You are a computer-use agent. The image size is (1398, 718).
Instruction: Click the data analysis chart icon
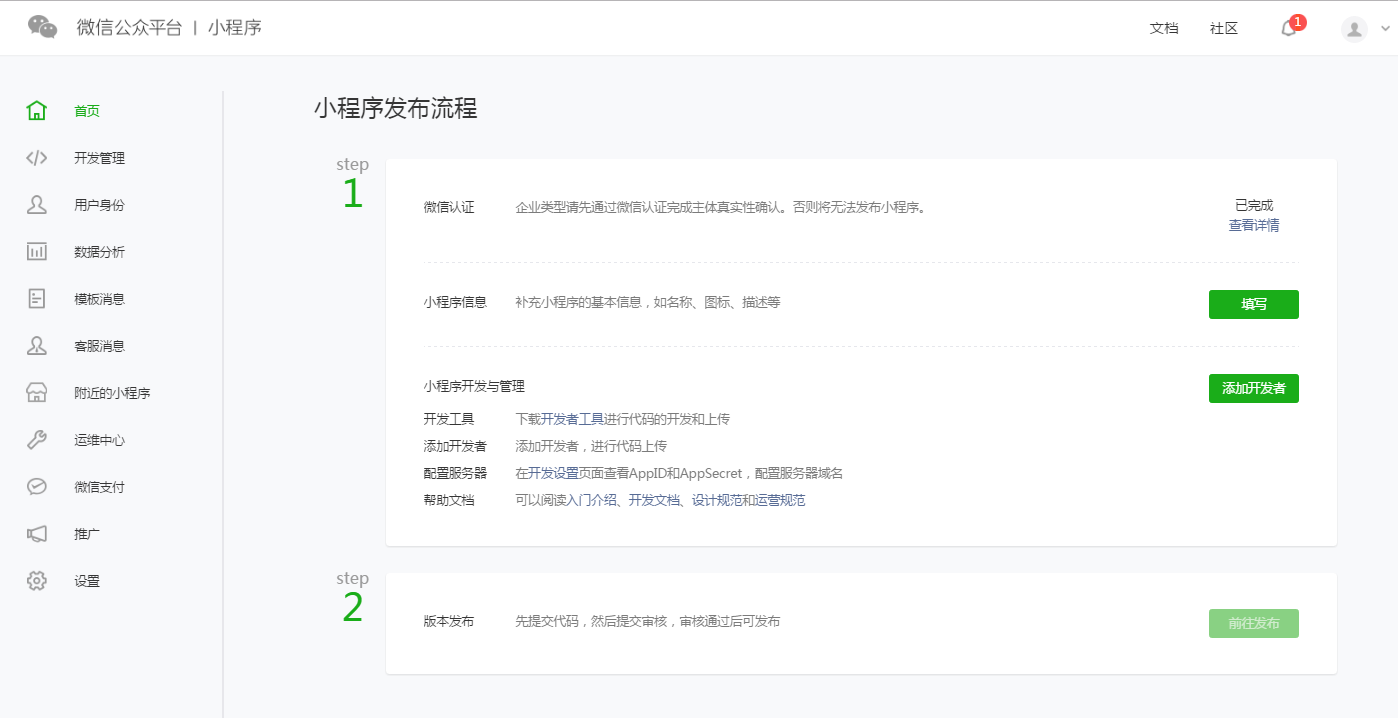(x=37, y=252)
